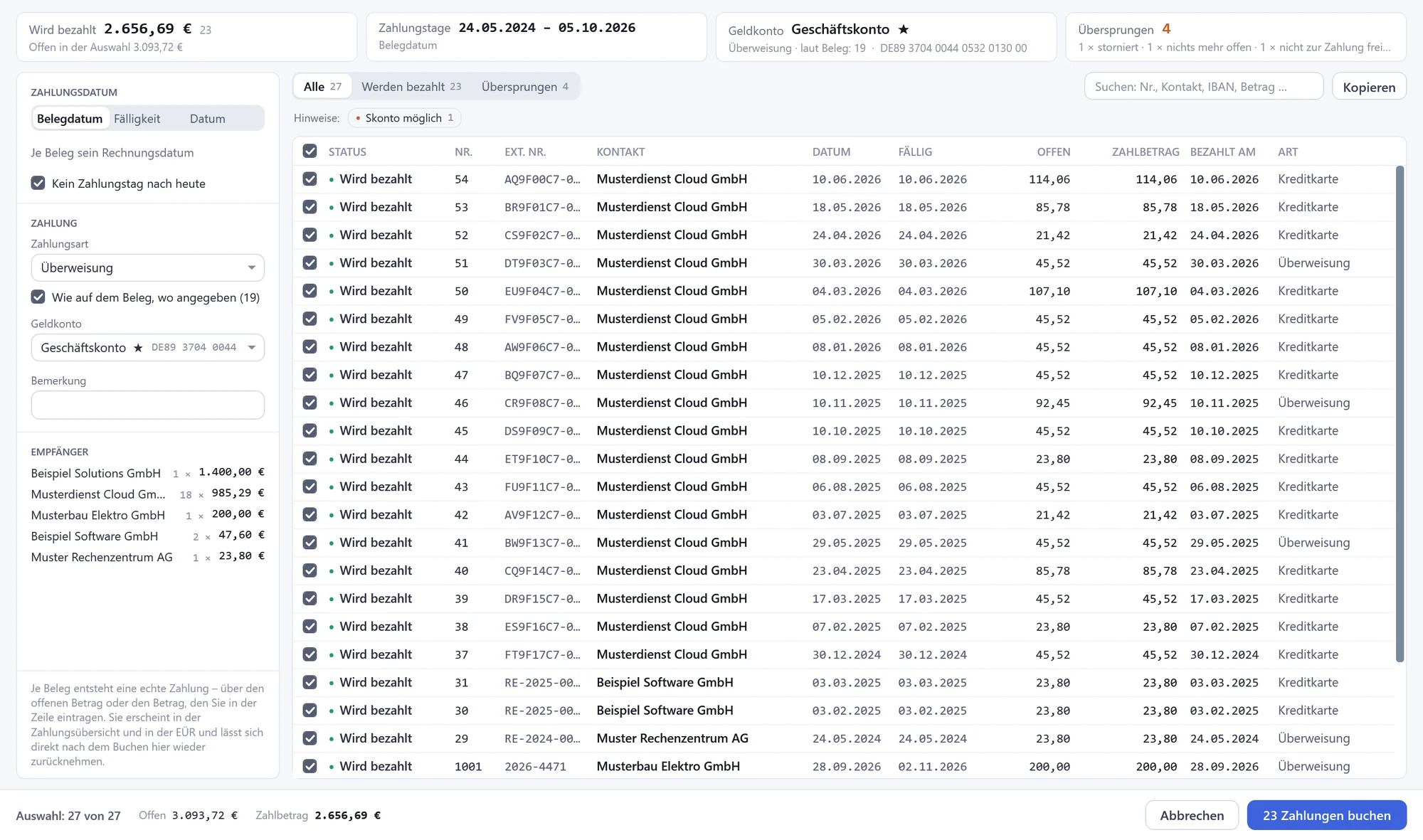Click the KONTAKT column header
Image resolution: width=1423 pixels, height=840 pixels.
[620, 151]
